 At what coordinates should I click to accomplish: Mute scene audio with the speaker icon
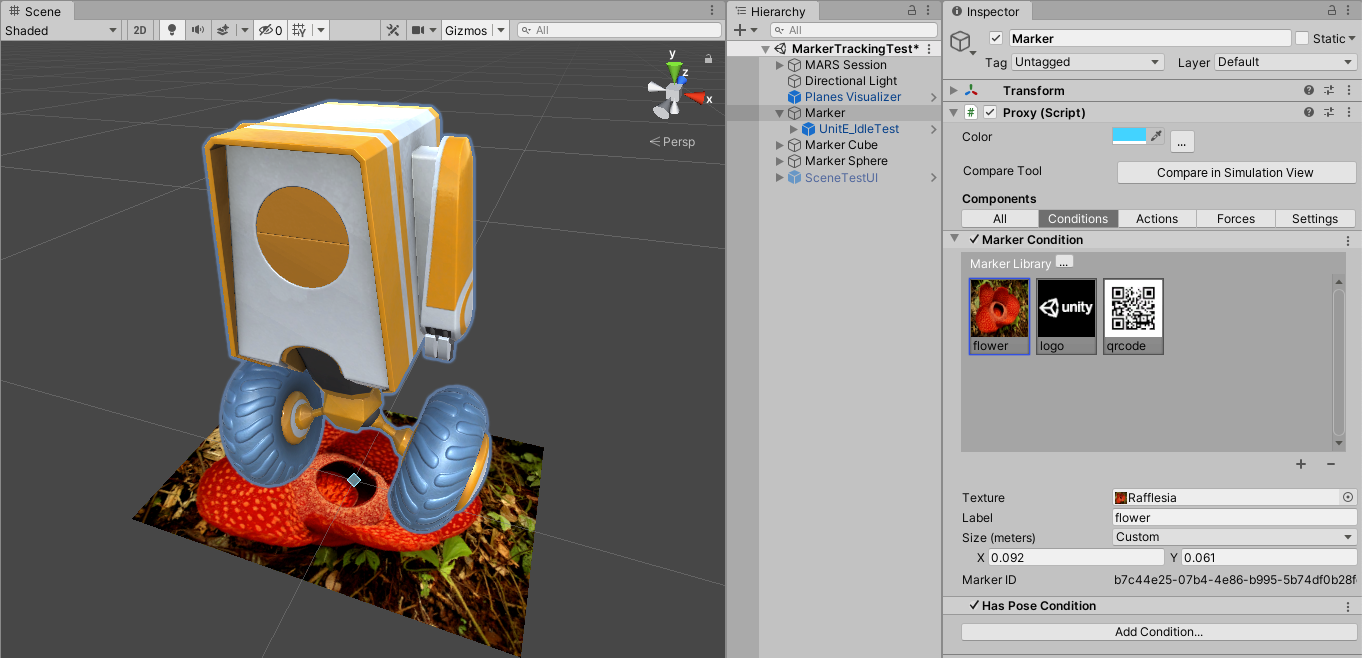198,30
